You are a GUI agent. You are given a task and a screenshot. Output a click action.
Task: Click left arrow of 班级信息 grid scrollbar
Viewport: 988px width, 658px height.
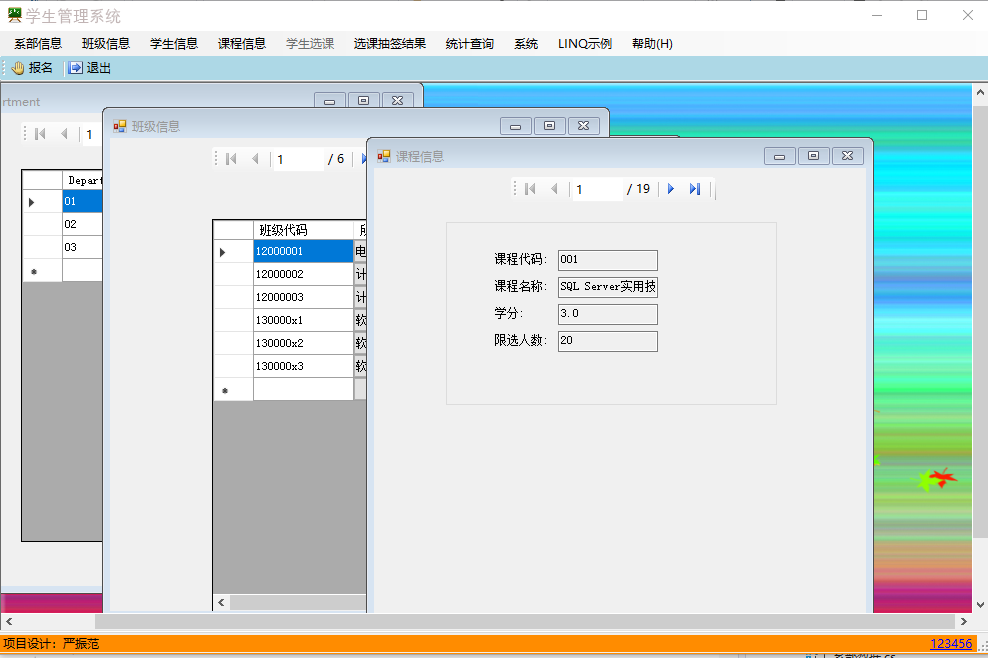tap(221, 603)
